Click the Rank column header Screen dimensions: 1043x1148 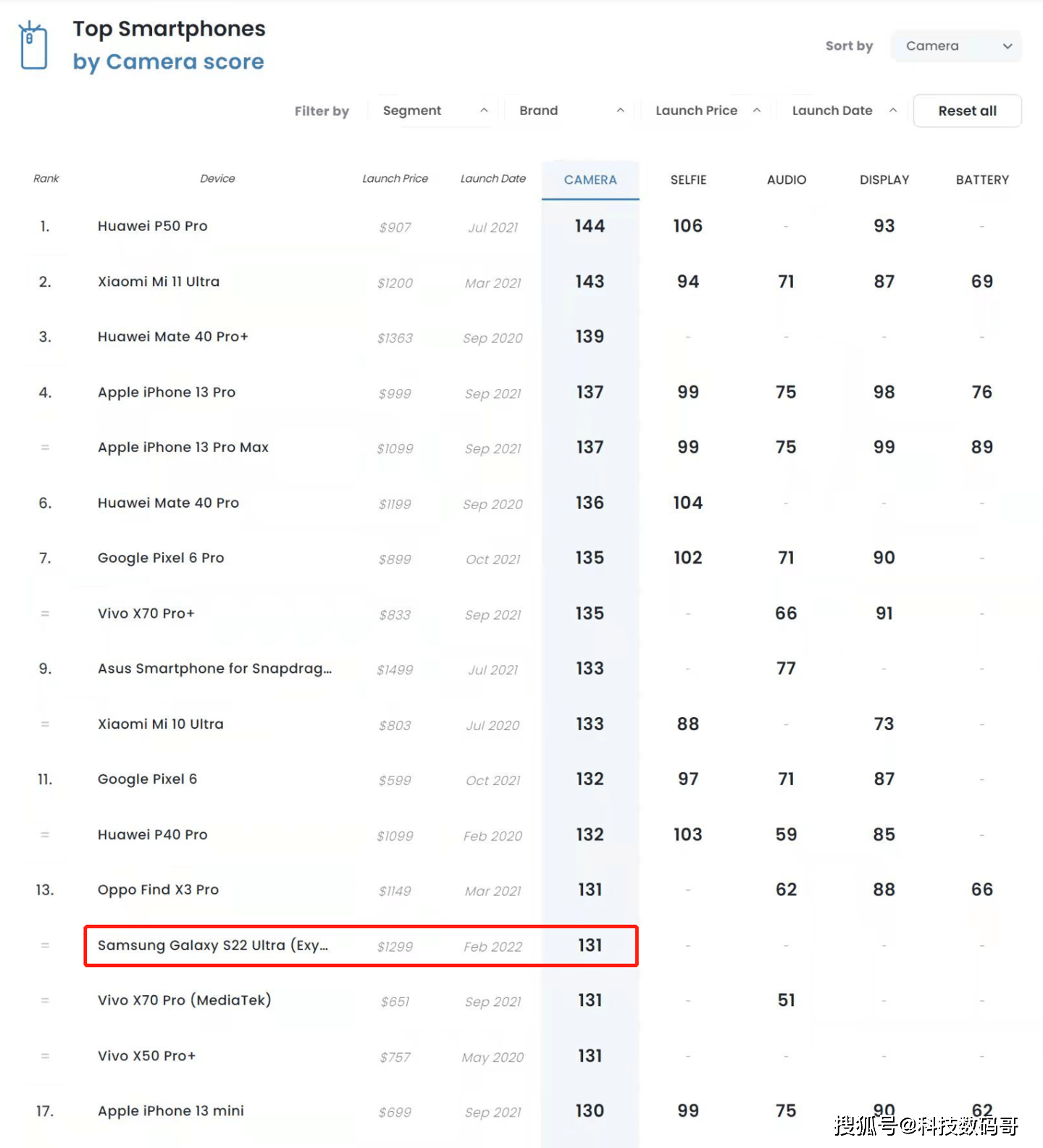pos(46,178)
